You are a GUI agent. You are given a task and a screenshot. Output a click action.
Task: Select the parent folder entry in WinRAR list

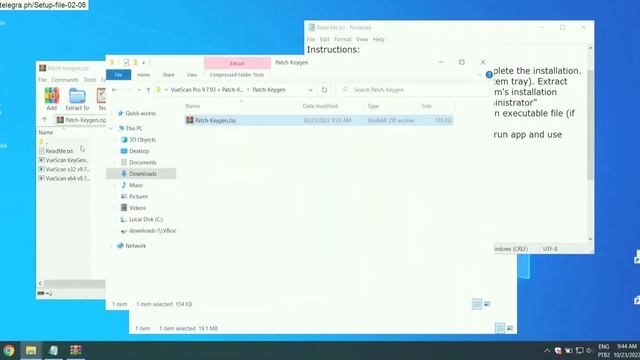pos(43,142)
